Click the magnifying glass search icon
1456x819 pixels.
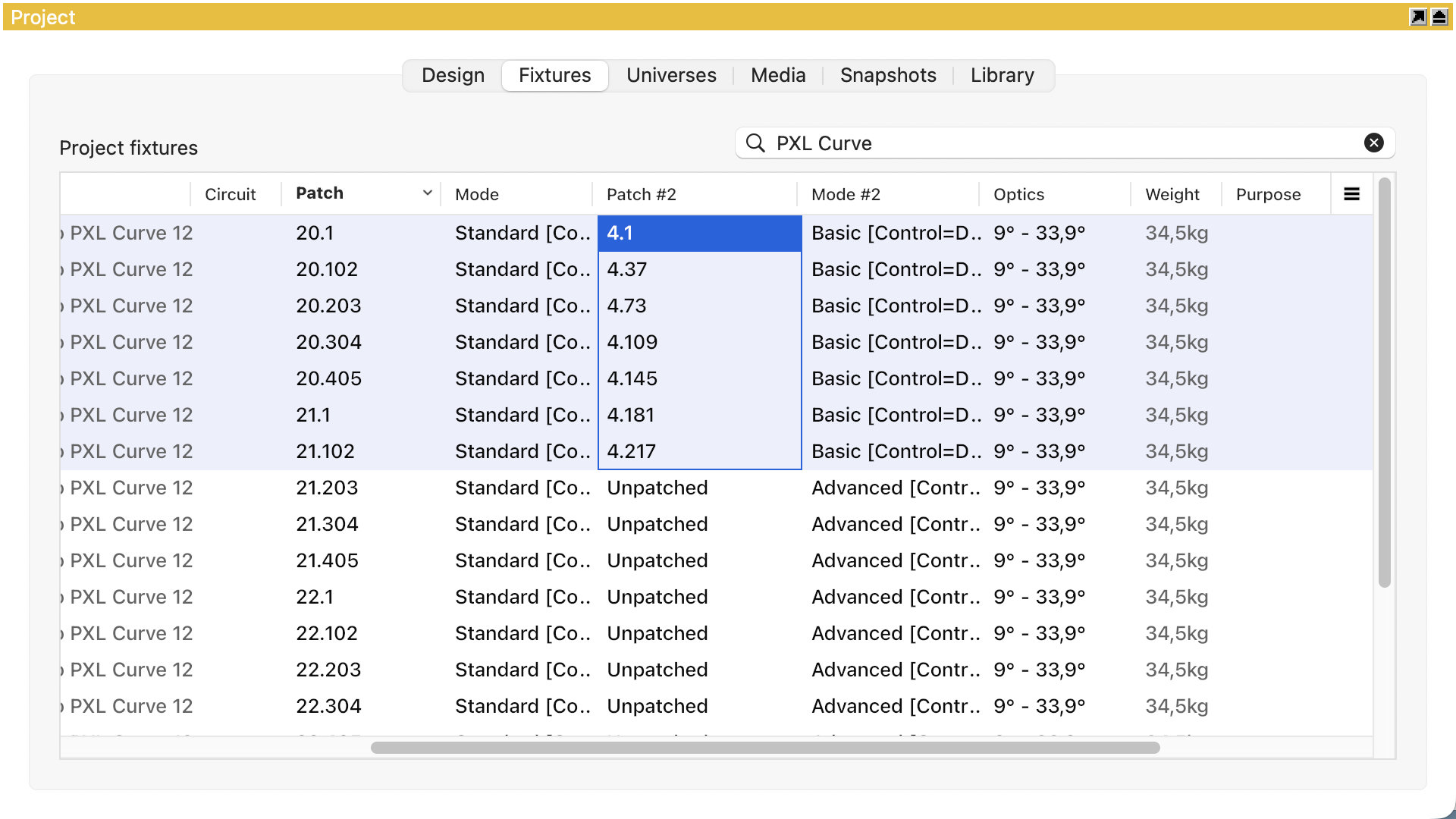[x=755, y=143]
